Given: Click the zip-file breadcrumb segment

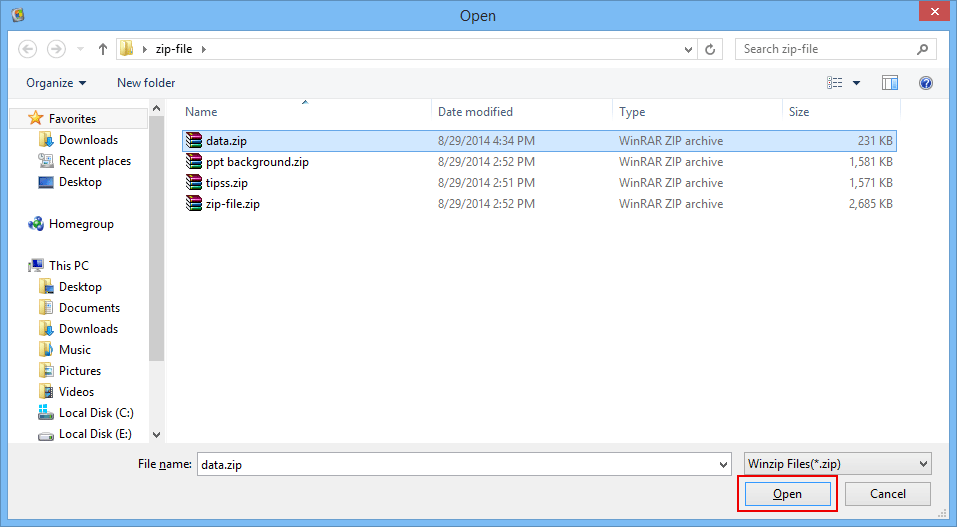Looking at the screenshot, I should [174, 49].
